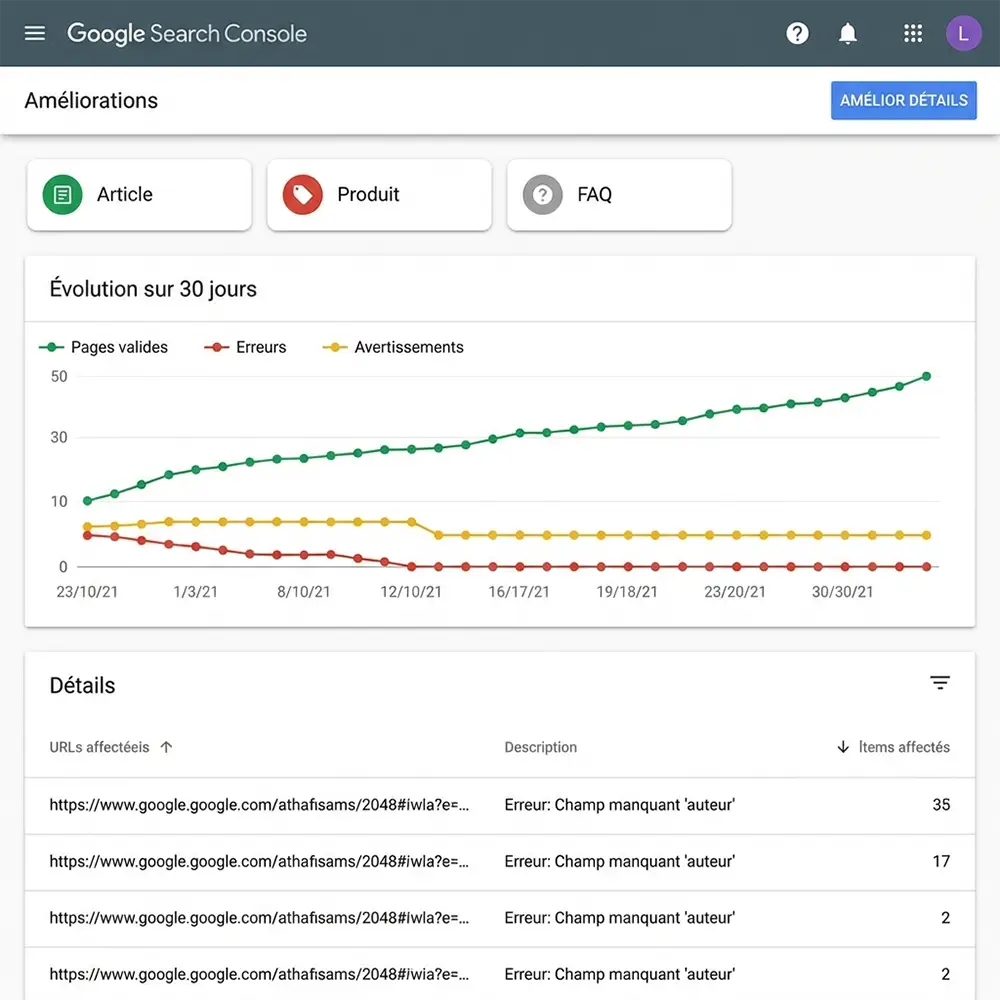Open the help icon in the top bar
Image resolution: width=1000 pixels, height=1000 pixels.
tap(797, 33)
